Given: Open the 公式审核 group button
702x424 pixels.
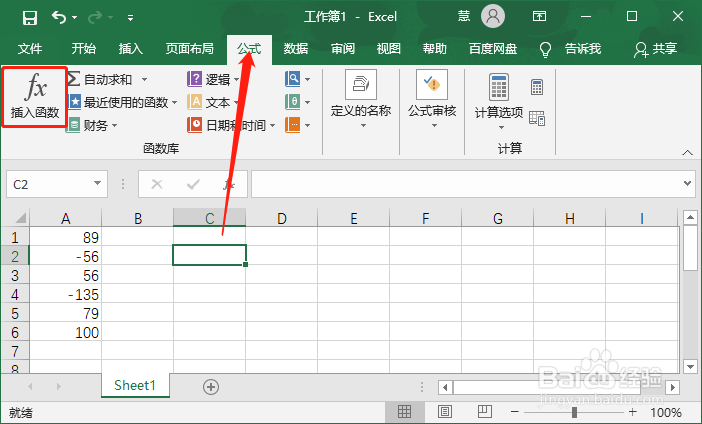Looking at the screenshot, I should pos(432,99).
